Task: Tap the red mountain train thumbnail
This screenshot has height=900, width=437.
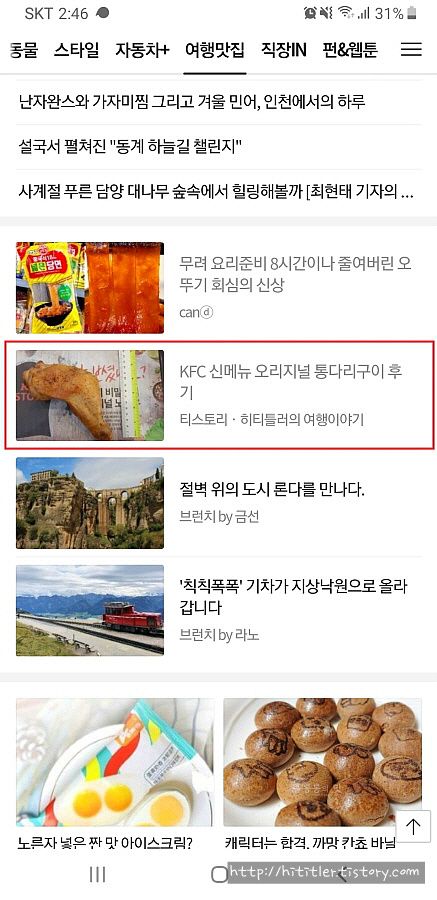Action: click(x=90, y=610)
